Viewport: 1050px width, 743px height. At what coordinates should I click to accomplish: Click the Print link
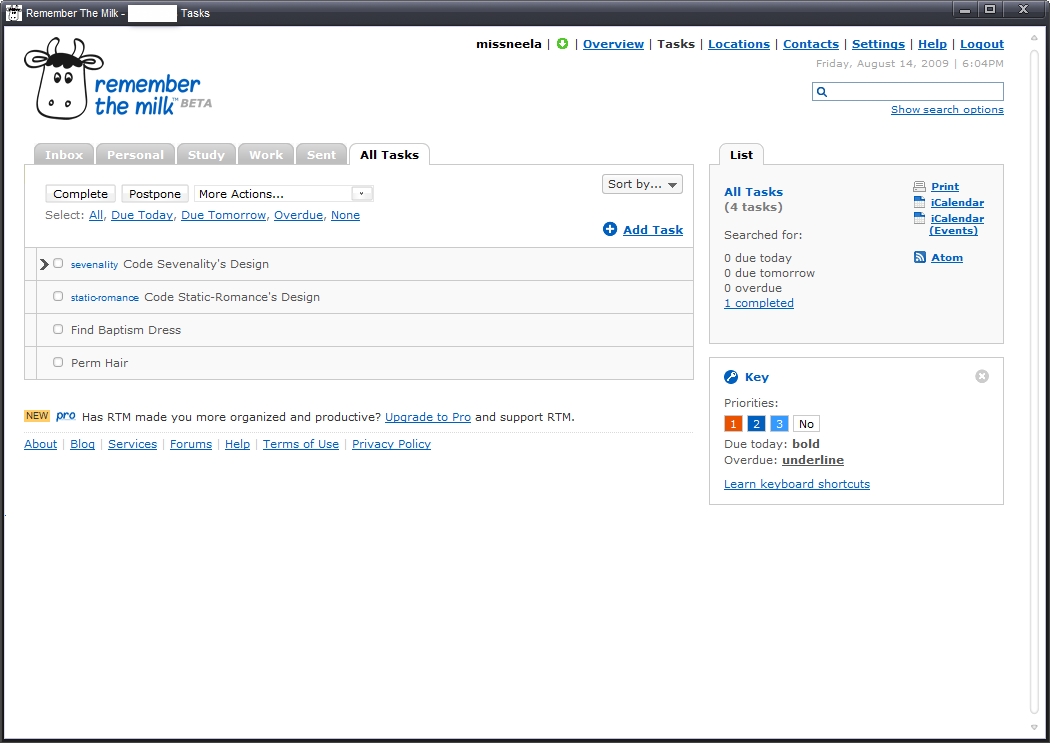point(945,186)
